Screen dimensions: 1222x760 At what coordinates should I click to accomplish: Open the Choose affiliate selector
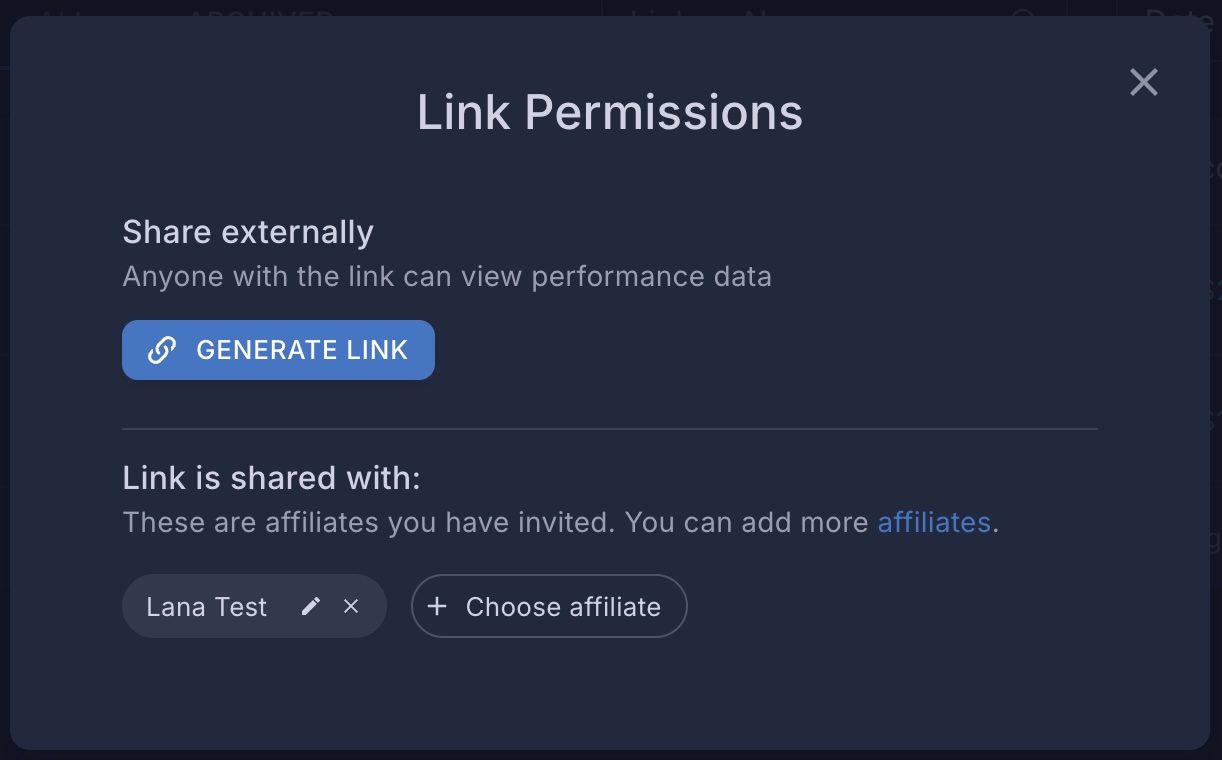pyautogui.click(x=562, y=607)
